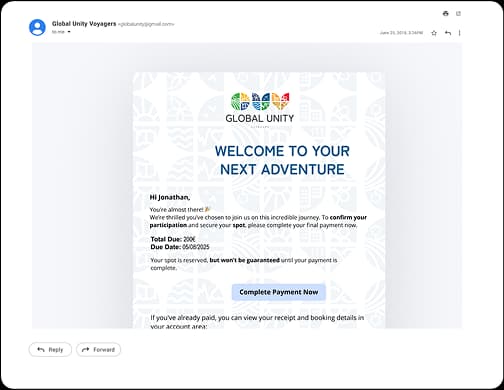Click the sender profile avatar

click(x=37, y=27)
